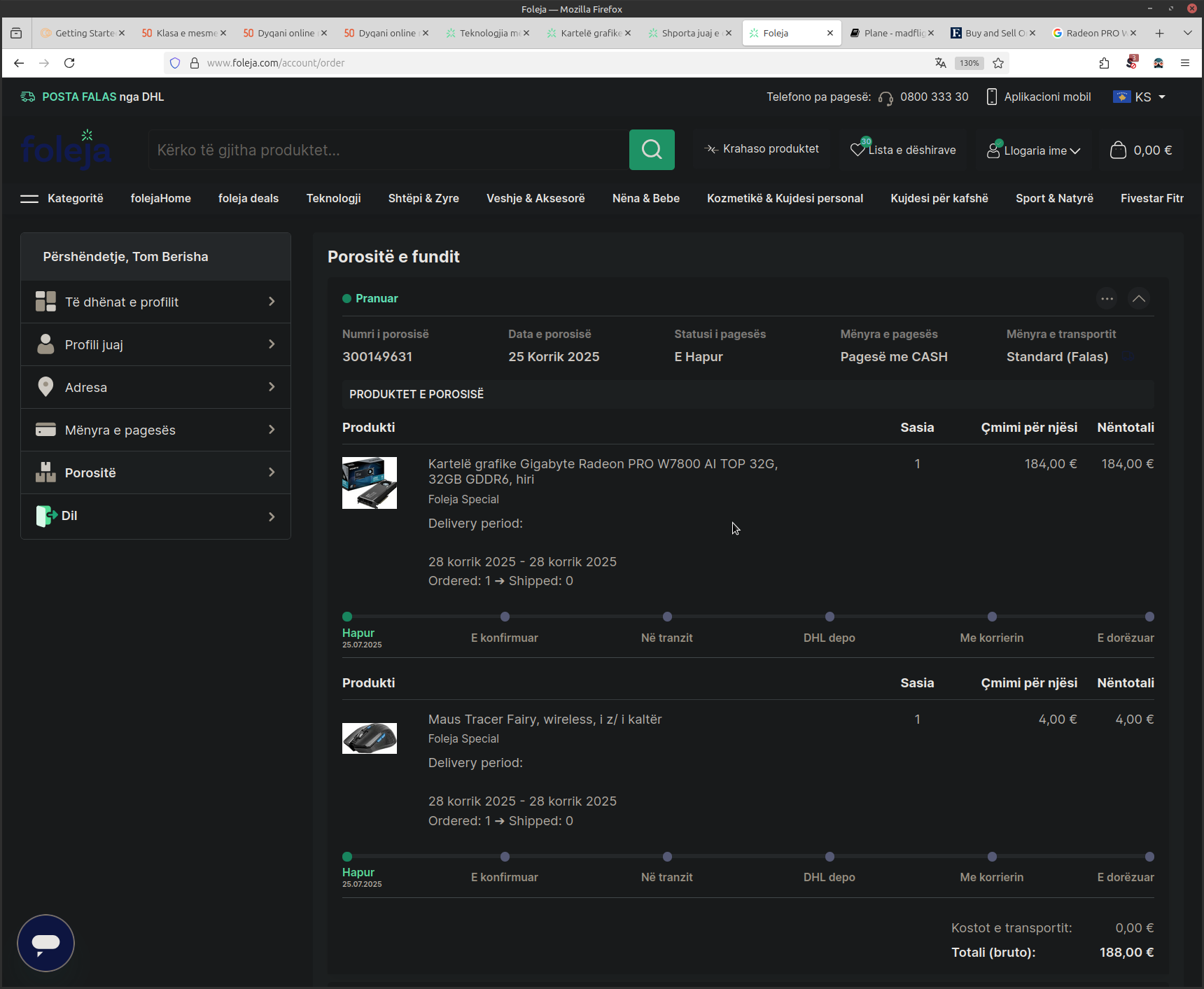
Task: Open foleja deals menu item
Action: [248, 199]
